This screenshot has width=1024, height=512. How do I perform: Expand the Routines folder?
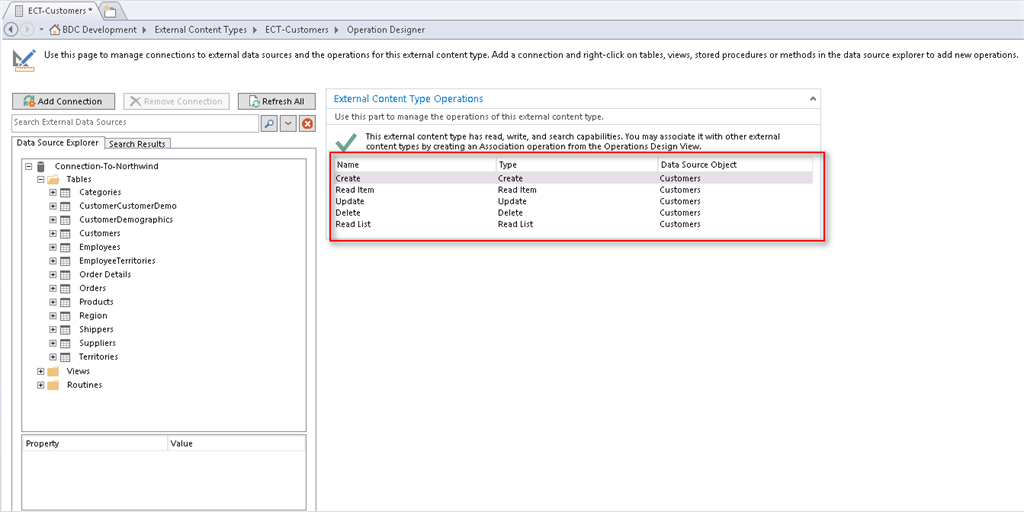point(40,385)
